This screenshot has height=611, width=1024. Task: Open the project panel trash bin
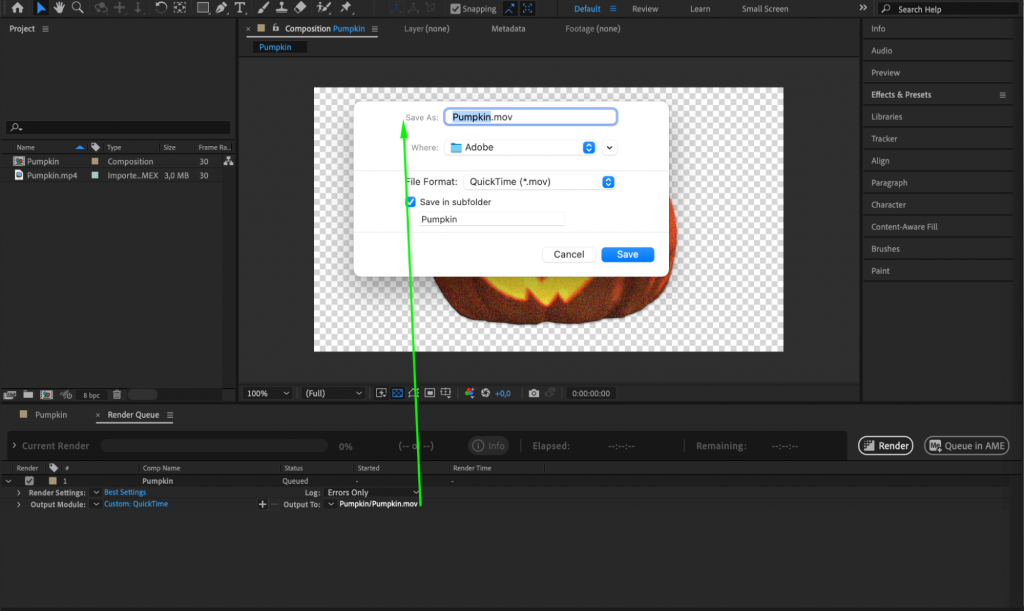click(116, 393)
